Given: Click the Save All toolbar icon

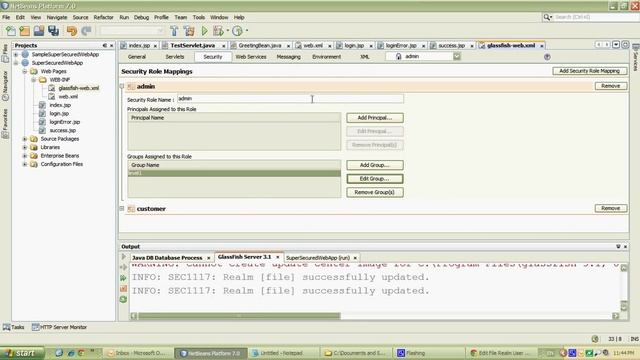Looking at the screenshot, I should [53, 31].
